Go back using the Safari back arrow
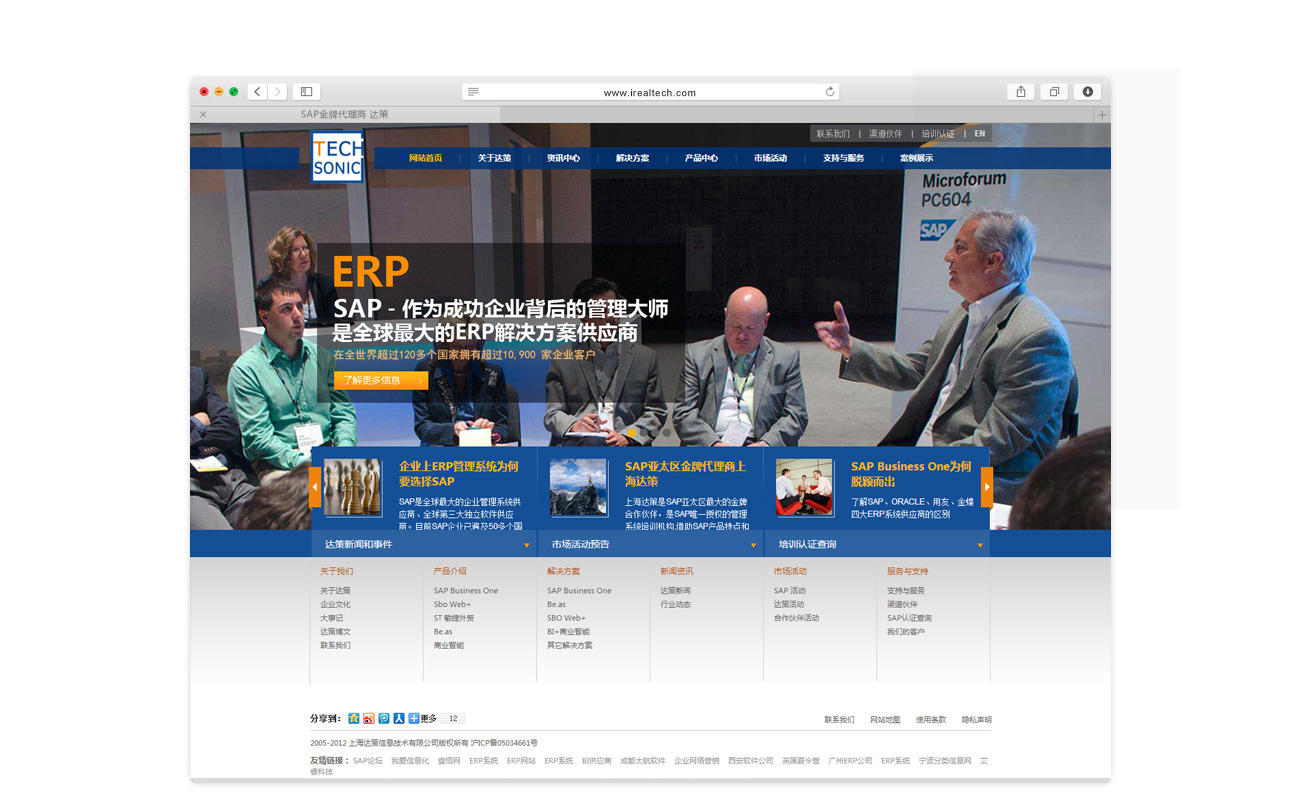The width and height of the screenshot is (1300, 800). click(x=257, y=91)
